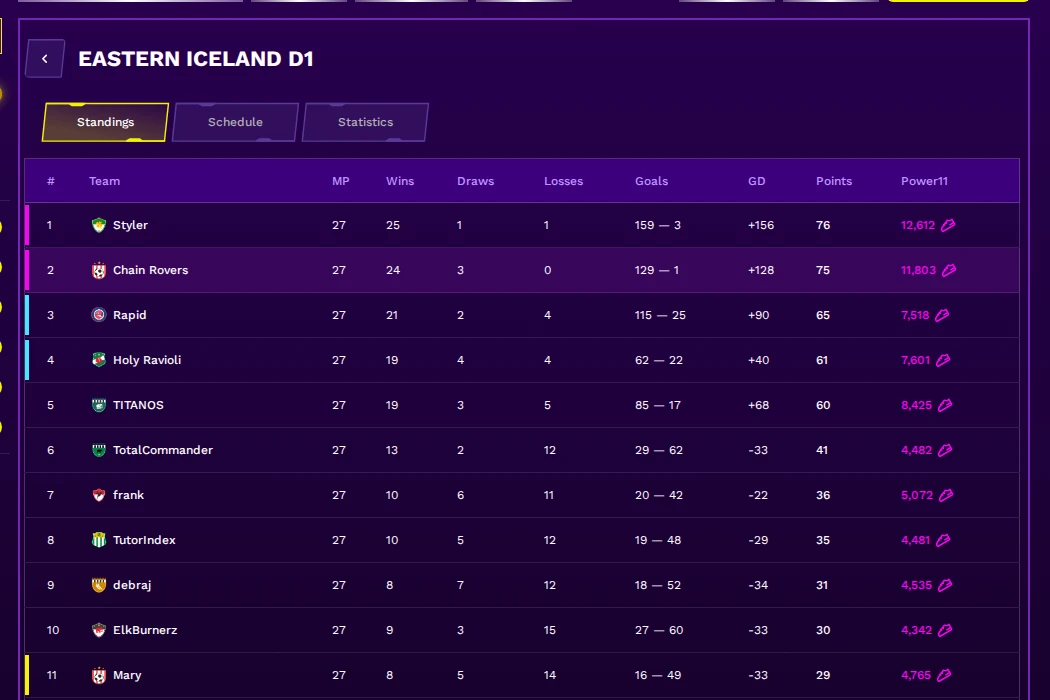Click the TITANOS team crest
1050x700 pixels.
[98, 405]
